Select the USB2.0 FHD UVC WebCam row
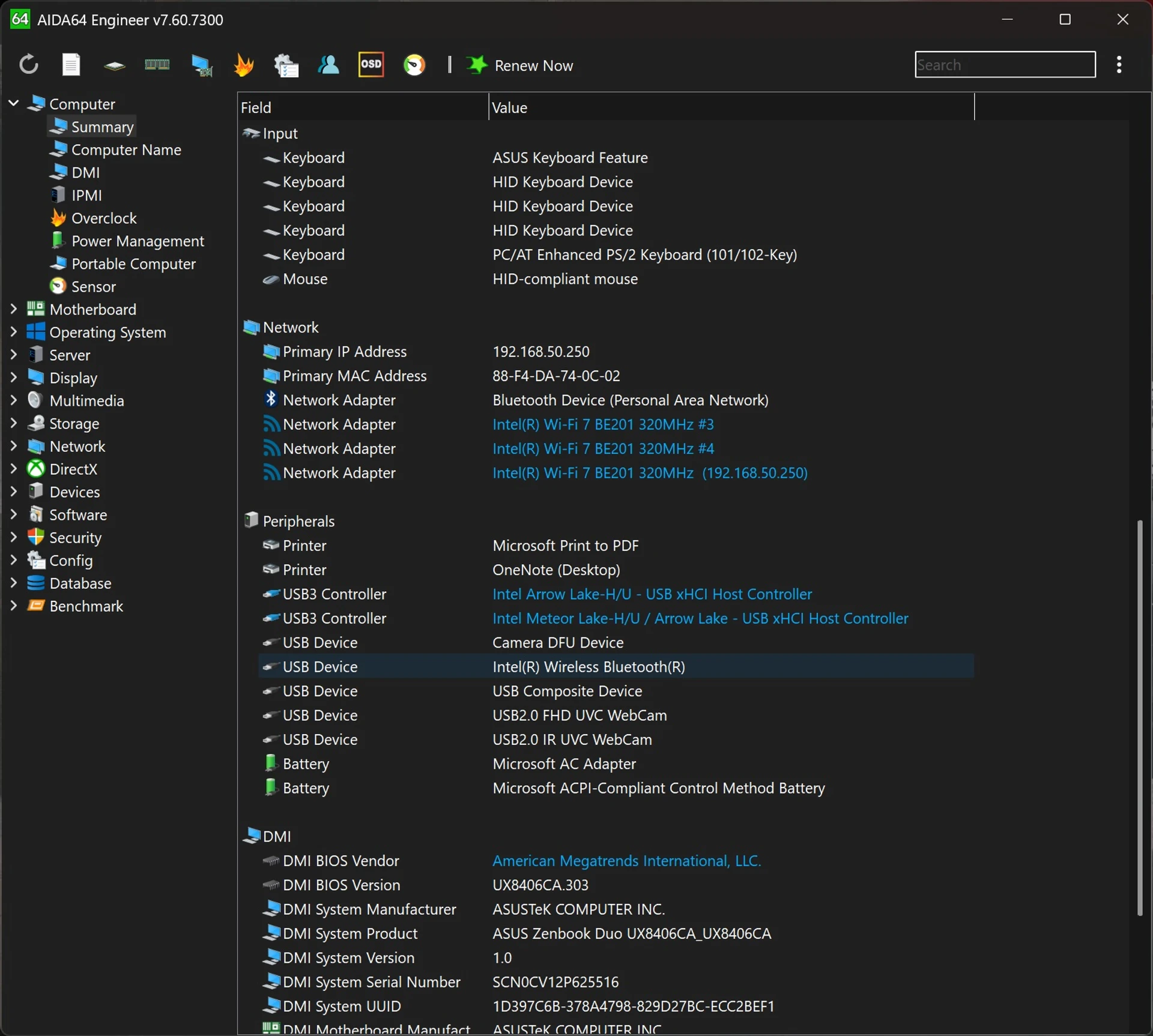1153x1036 pixels. (616, 715)
